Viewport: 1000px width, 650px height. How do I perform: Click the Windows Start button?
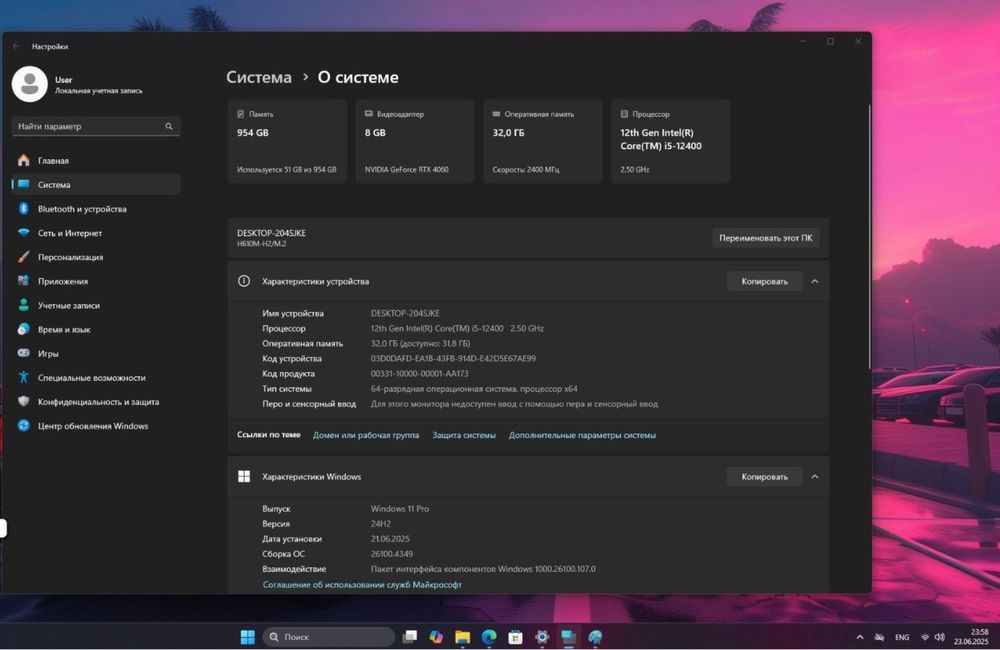click(x=247, y=637)
